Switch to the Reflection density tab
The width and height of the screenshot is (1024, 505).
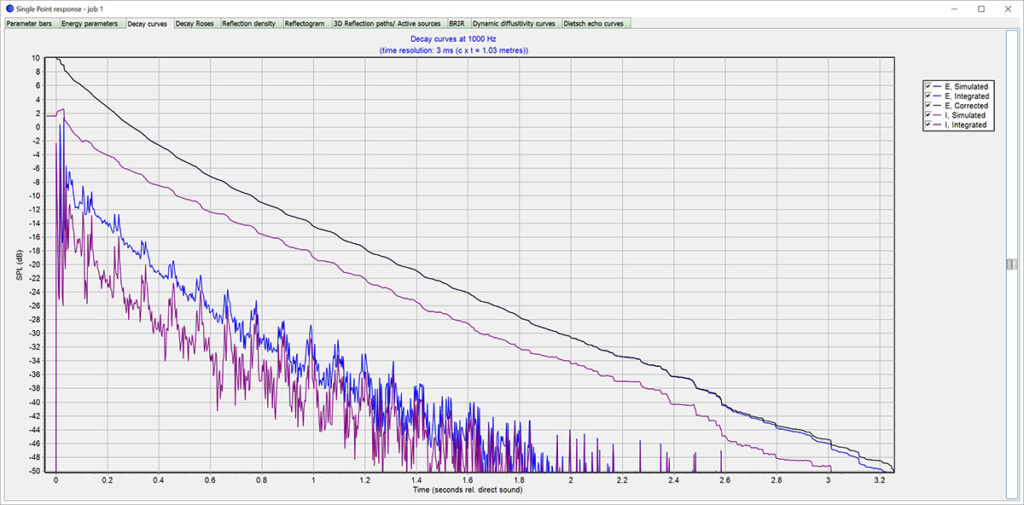[251, 24]
